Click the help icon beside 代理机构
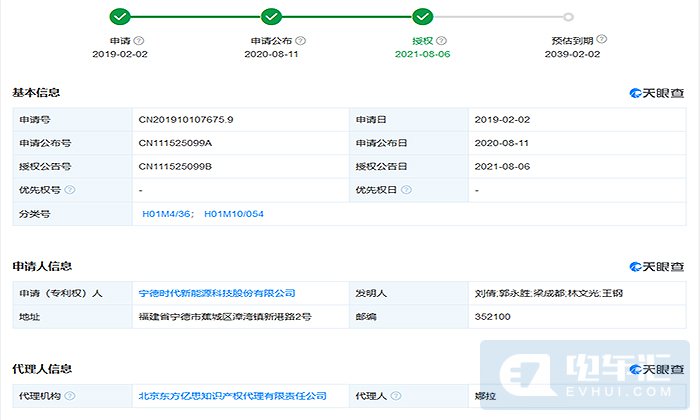 point(70,396)
